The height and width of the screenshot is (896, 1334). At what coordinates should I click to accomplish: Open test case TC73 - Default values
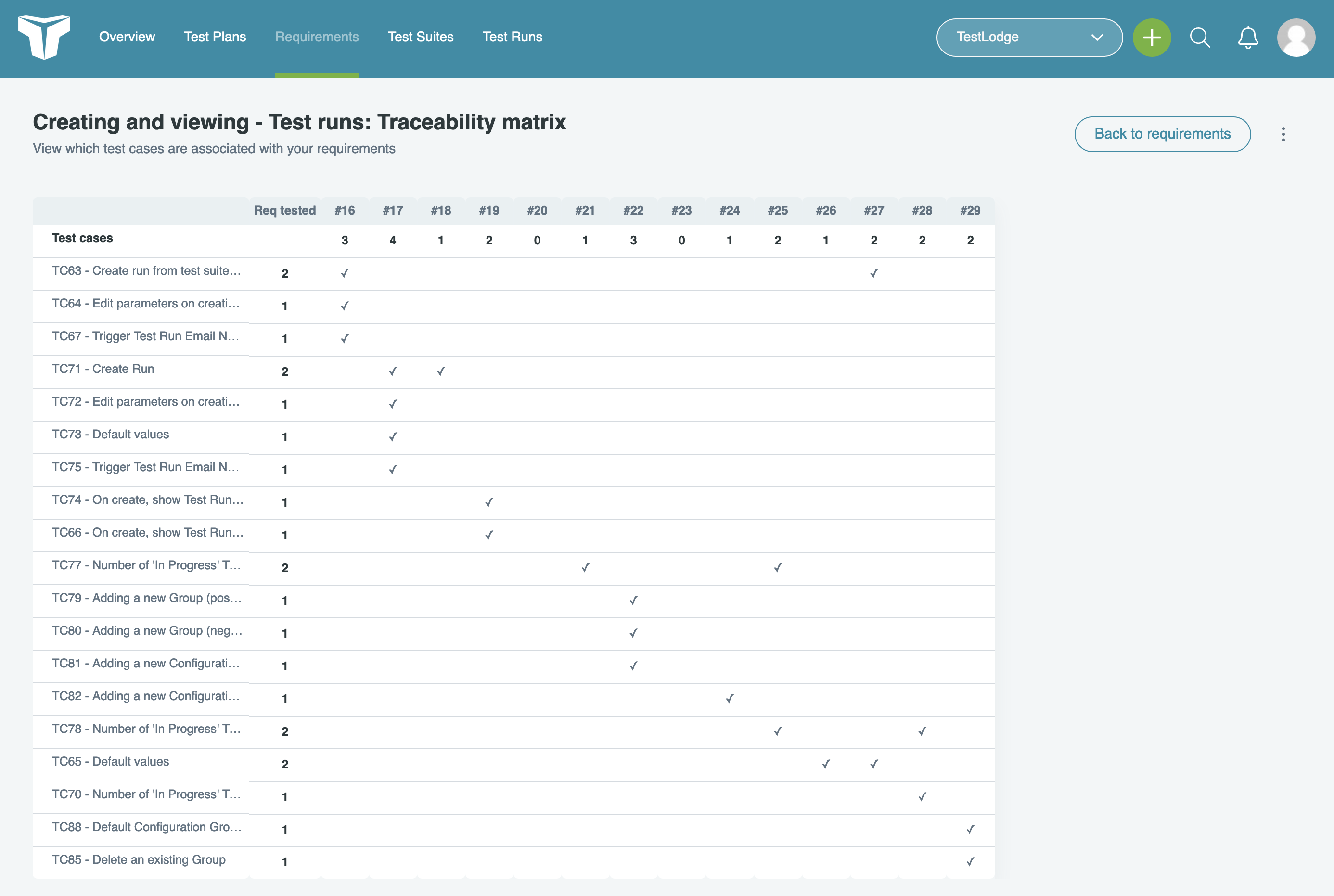tap(110, 434)
